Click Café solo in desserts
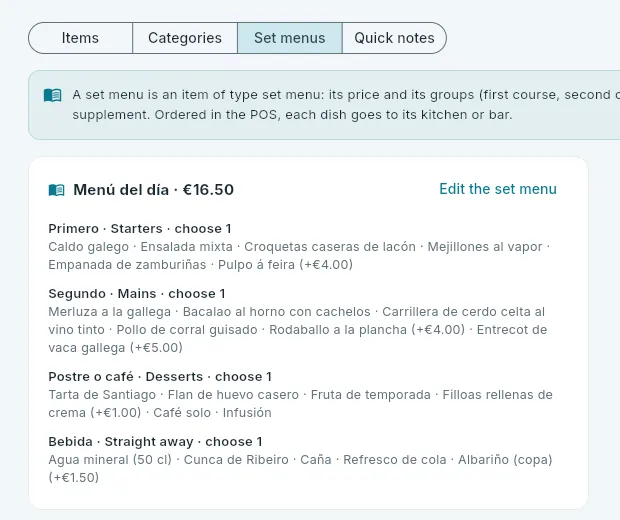The image size is (620, 520). [x=182, y=412]
